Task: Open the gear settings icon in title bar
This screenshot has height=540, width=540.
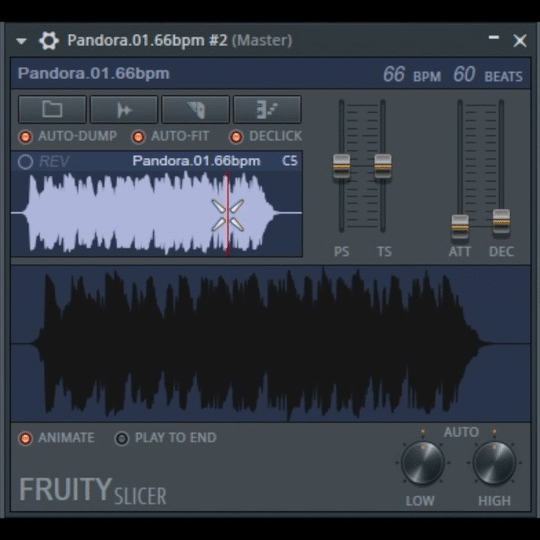Action: click(49, 41)
